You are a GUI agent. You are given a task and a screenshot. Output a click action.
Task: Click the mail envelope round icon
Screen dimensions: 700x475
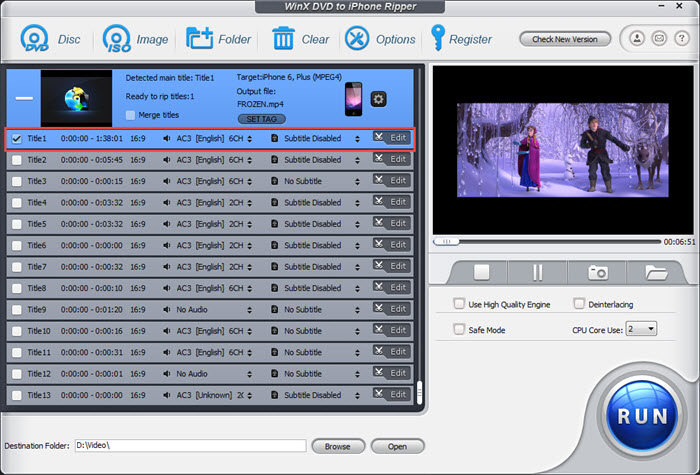659,39
